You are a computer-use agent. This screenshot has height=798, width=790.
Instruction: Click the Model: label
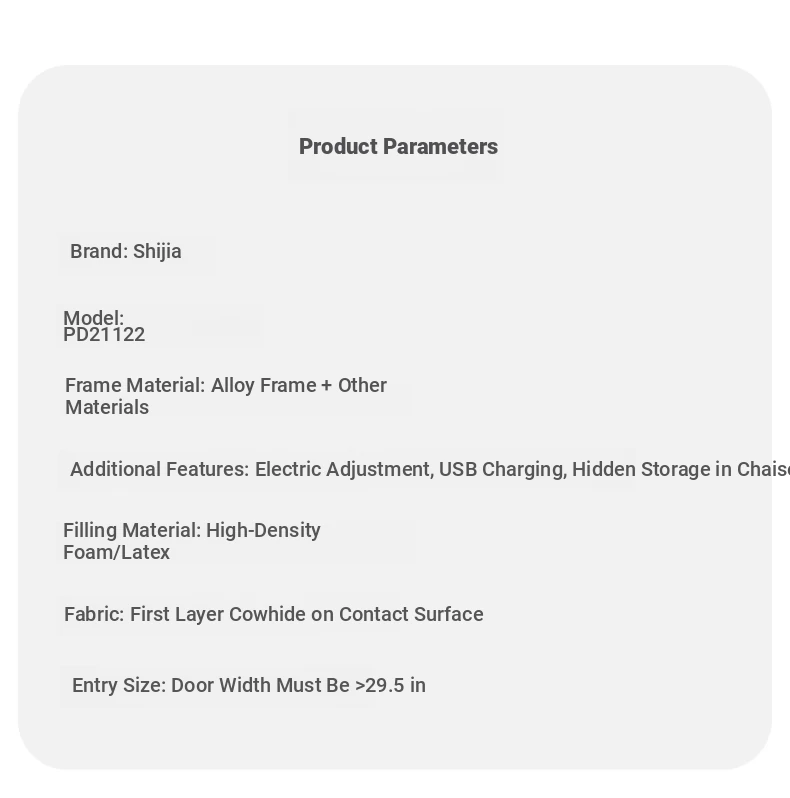pyautogui.click(x=94, y=318)
